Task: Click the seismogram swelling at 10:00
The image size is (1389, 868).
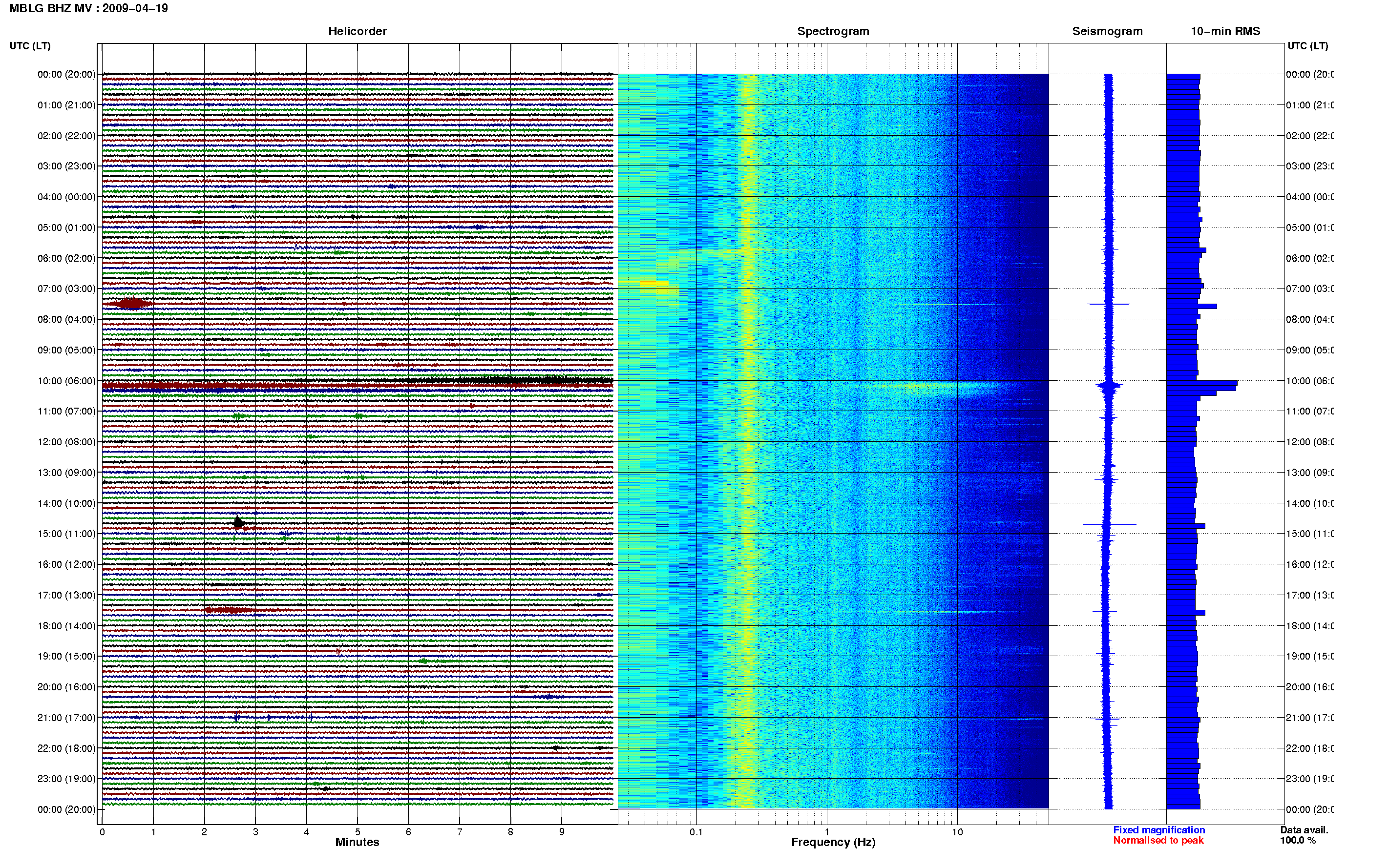Action: click(1109, 386)
